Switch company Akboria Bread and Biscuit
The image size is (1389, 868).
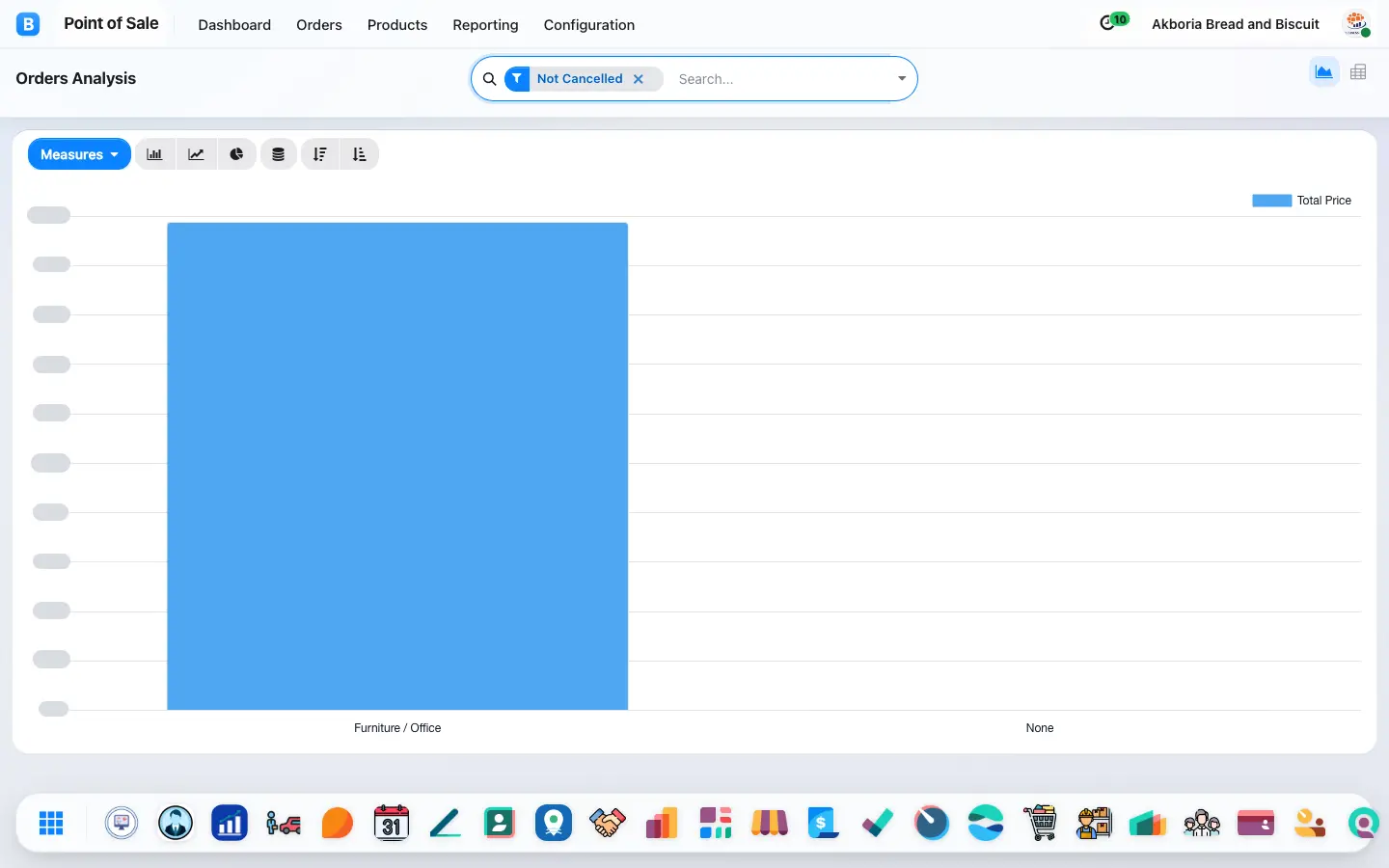coord(1236,24)
